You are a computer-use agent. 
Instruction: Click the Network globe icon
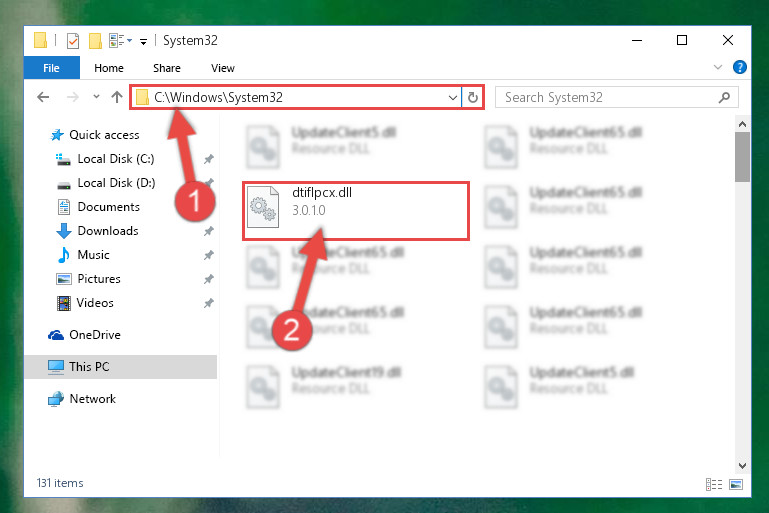[56, 399]
